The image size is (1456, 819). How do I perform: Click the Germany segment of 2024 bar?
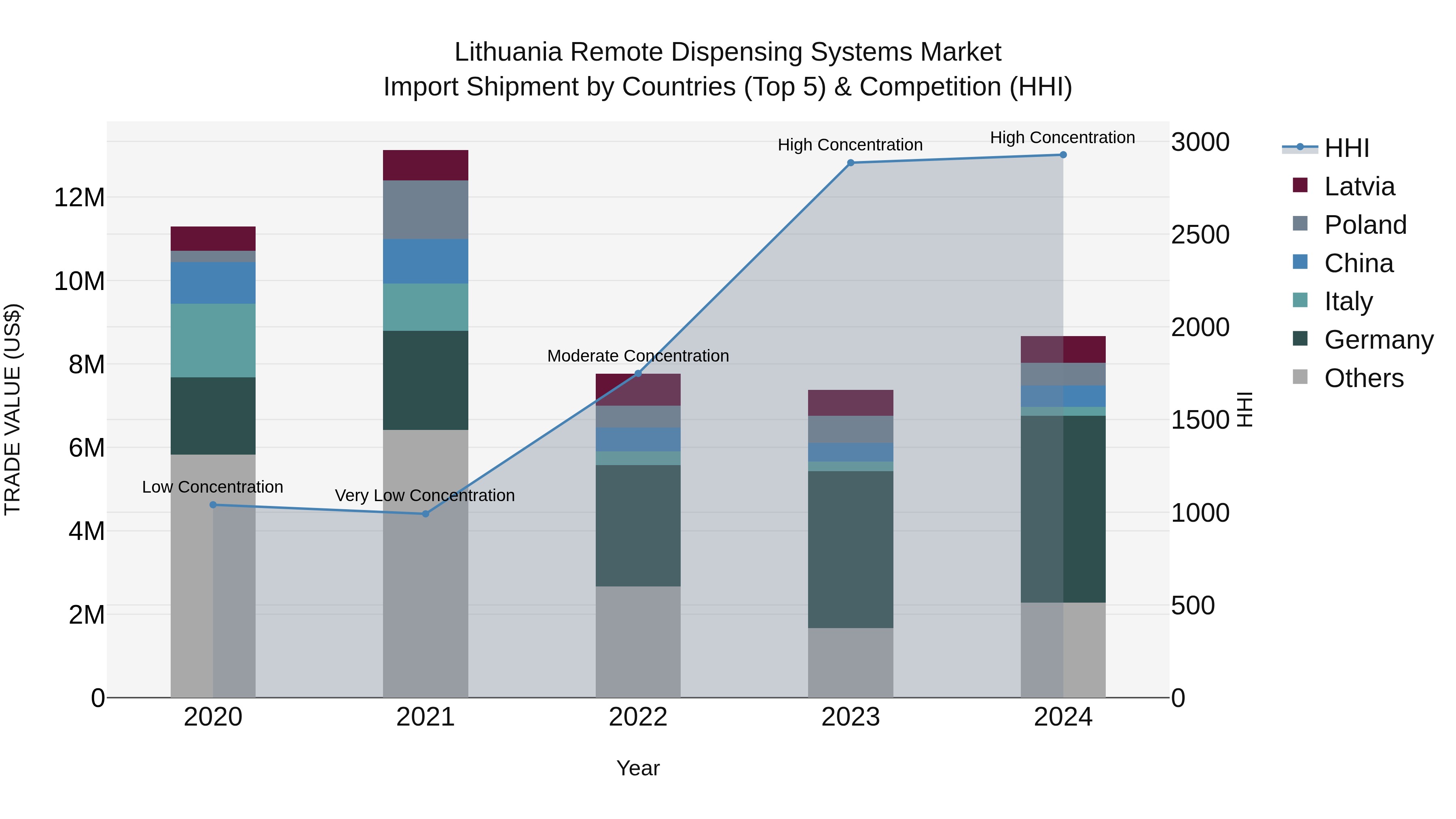tap(1063, 509)
